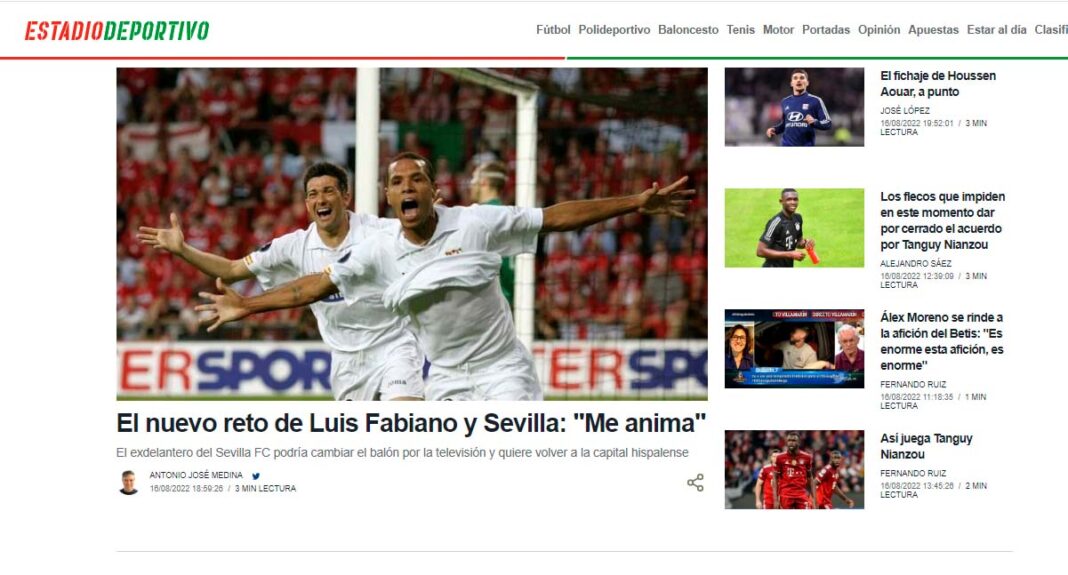View the Portadas page
The image size is (1068, 575).
click(826, 30)
